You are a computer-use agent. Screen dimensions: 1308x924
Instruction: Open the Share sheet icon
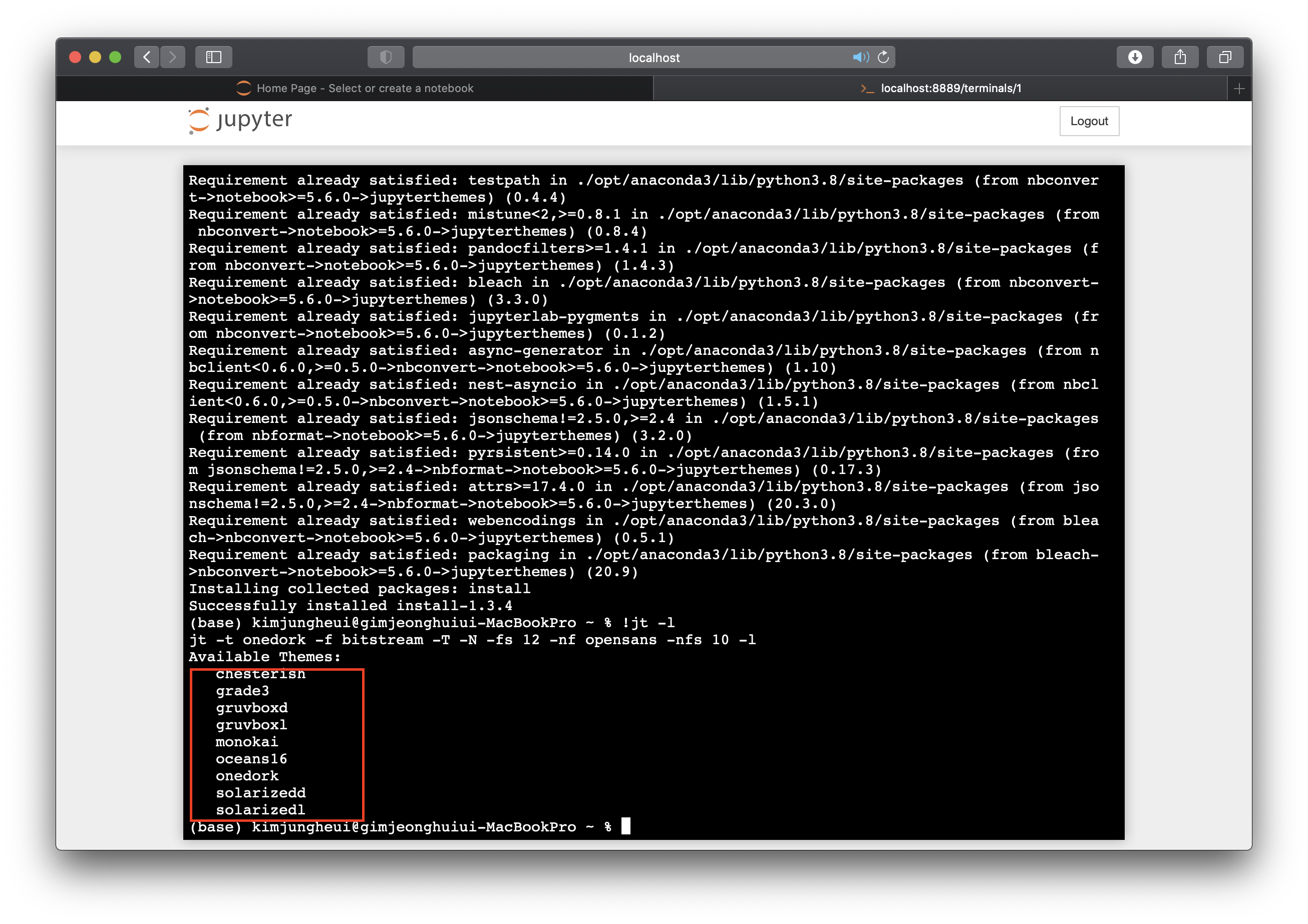[1180, 57]
